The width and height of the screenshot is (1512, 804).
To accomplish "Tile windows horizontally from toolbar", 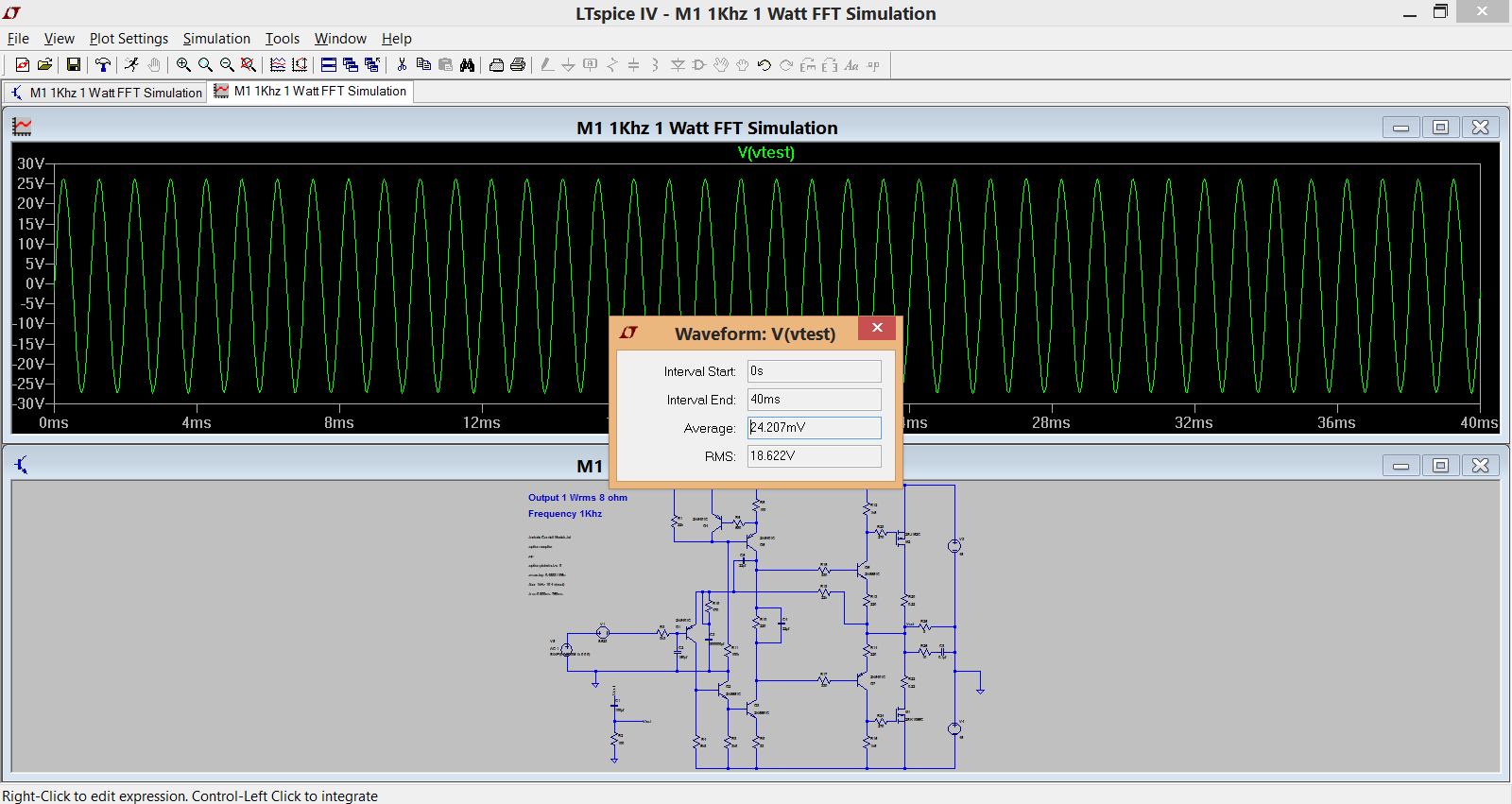I will [x=329, y=65].
